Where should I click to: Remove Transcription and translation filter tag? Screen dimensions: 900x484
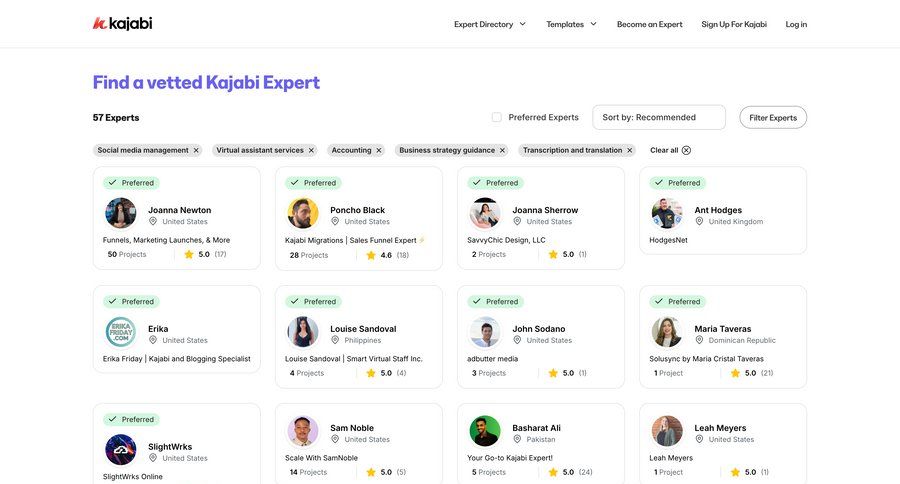[630, 150]
